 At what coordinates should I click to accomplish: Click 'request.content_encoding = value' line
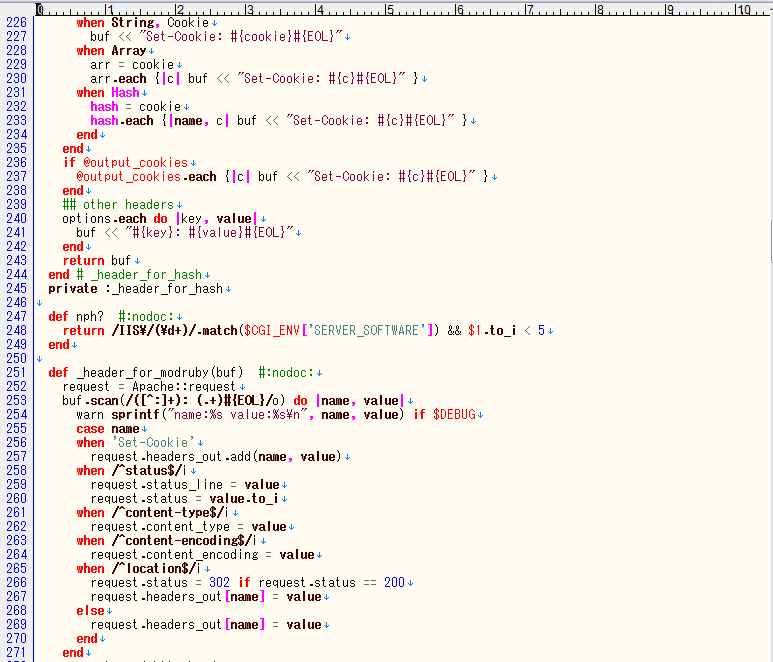pyautogui.click(x=203, y=555)
